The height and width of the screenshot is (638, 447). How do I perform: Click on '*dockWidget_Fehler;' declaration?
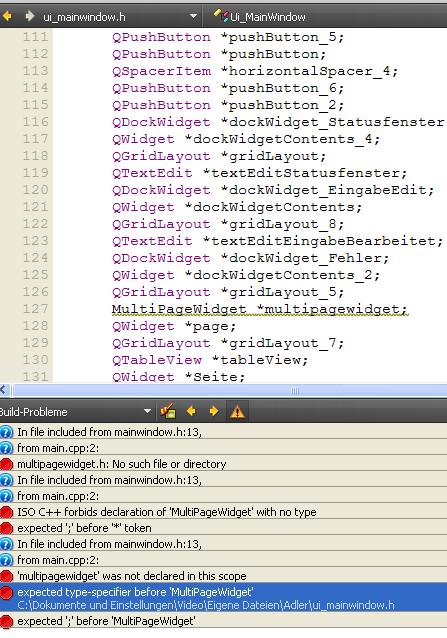pos(305,258)
